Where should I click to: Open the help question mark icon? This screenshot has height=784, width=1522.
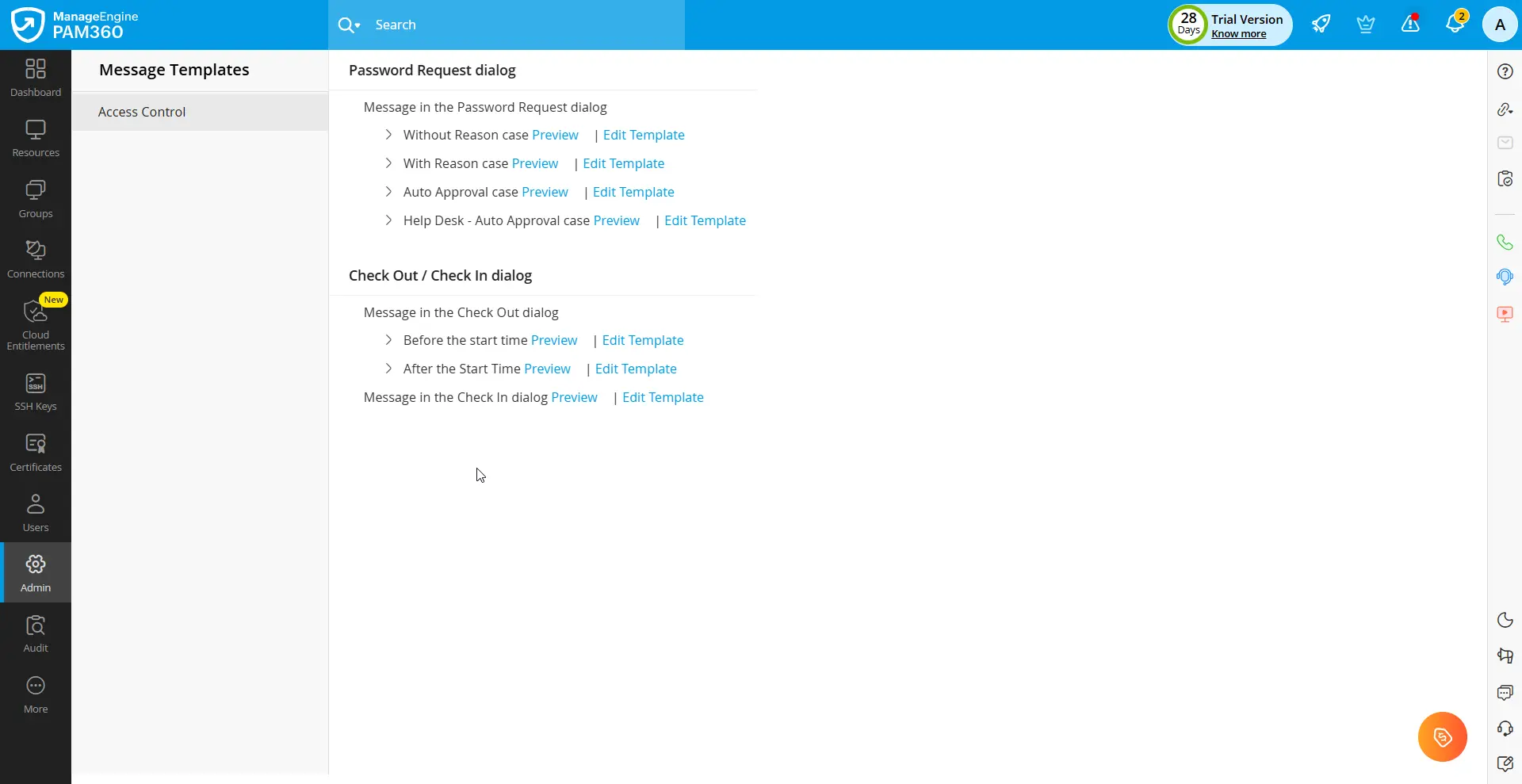pos(1505,71)
